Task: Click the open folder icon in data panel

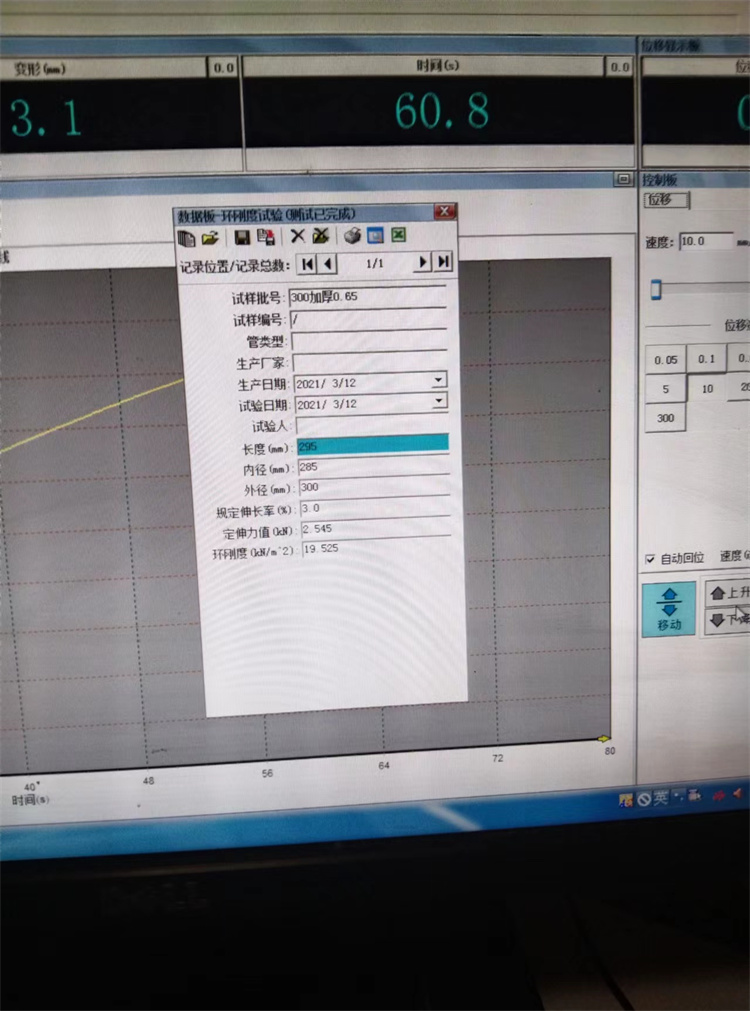Action: coord(210,238)
